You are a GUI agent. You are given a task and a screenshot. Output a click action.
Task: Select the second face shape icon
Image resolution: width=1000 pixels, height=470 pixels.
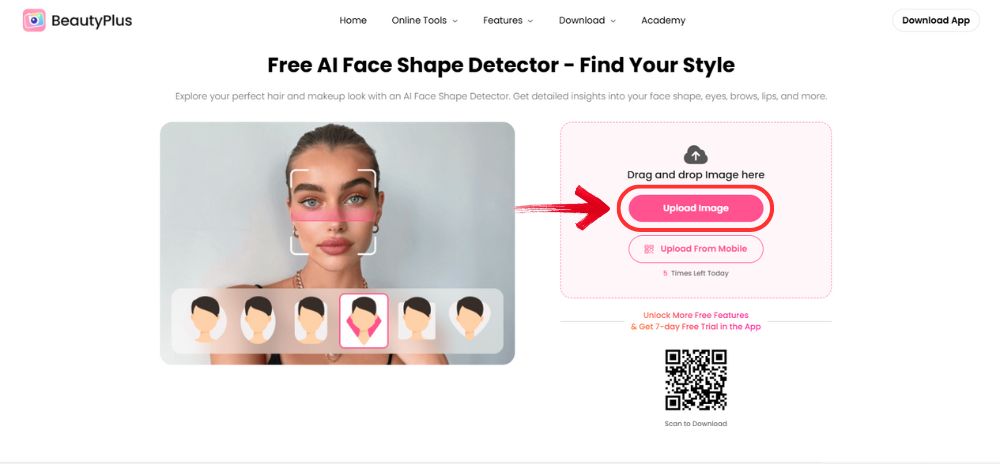coord(258,319)
